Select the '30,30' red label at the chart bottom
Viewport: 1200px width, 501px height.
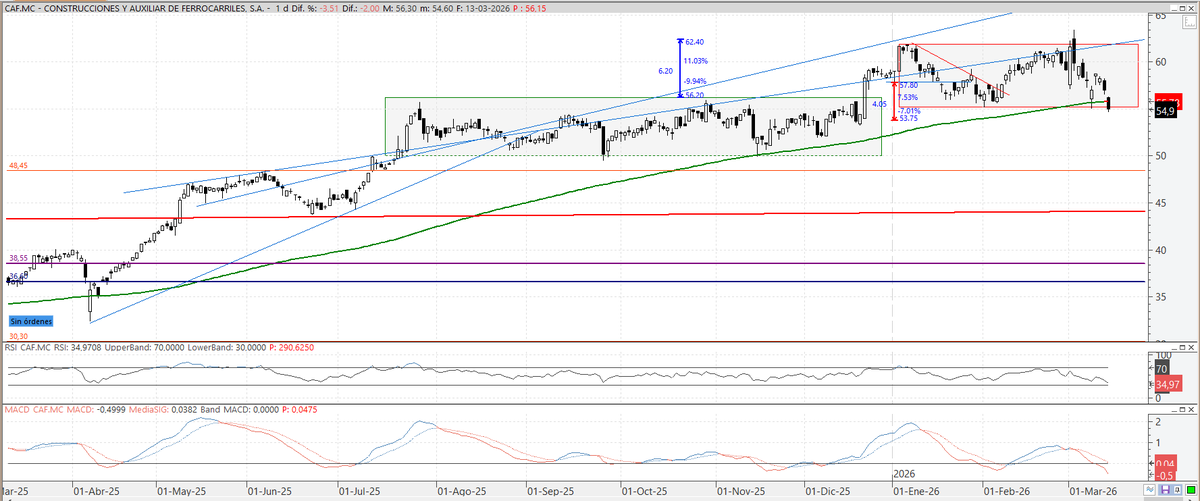[18, 337]
